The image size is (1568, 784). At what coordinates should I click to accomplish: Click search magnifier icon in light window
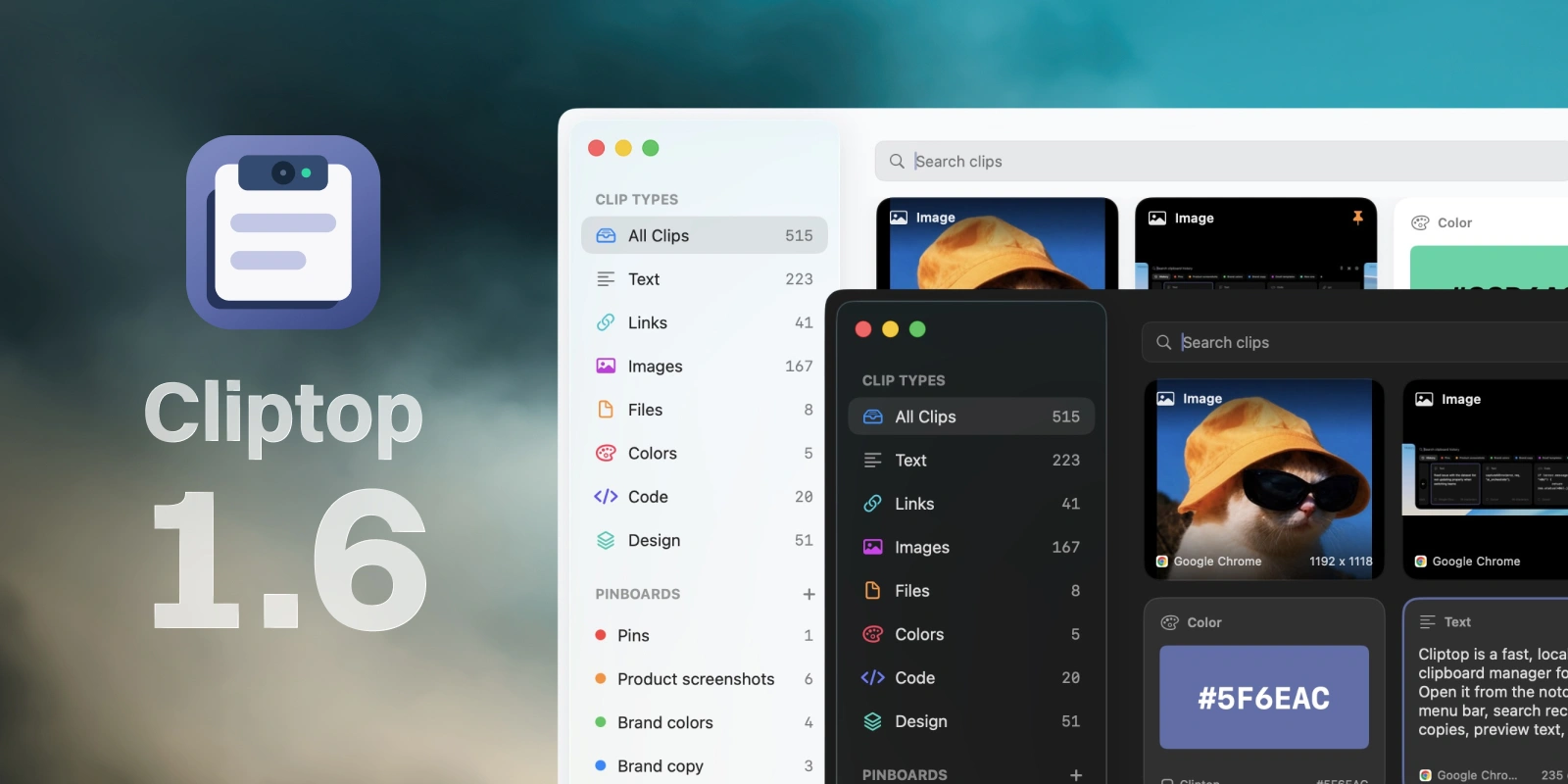coord(896,162)
